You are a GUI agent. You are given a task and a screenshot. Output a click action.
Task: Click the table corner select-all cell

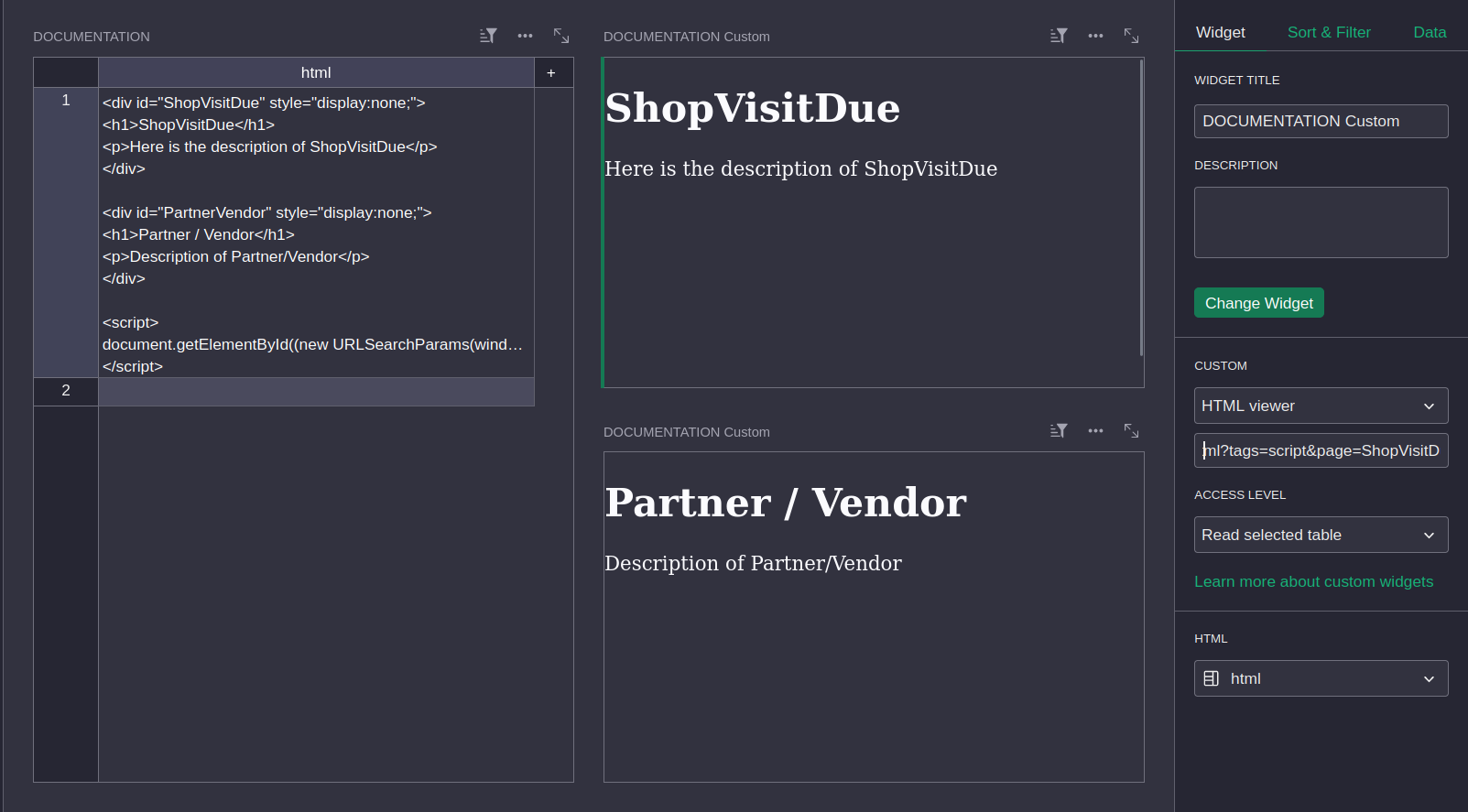coord(66,72)
